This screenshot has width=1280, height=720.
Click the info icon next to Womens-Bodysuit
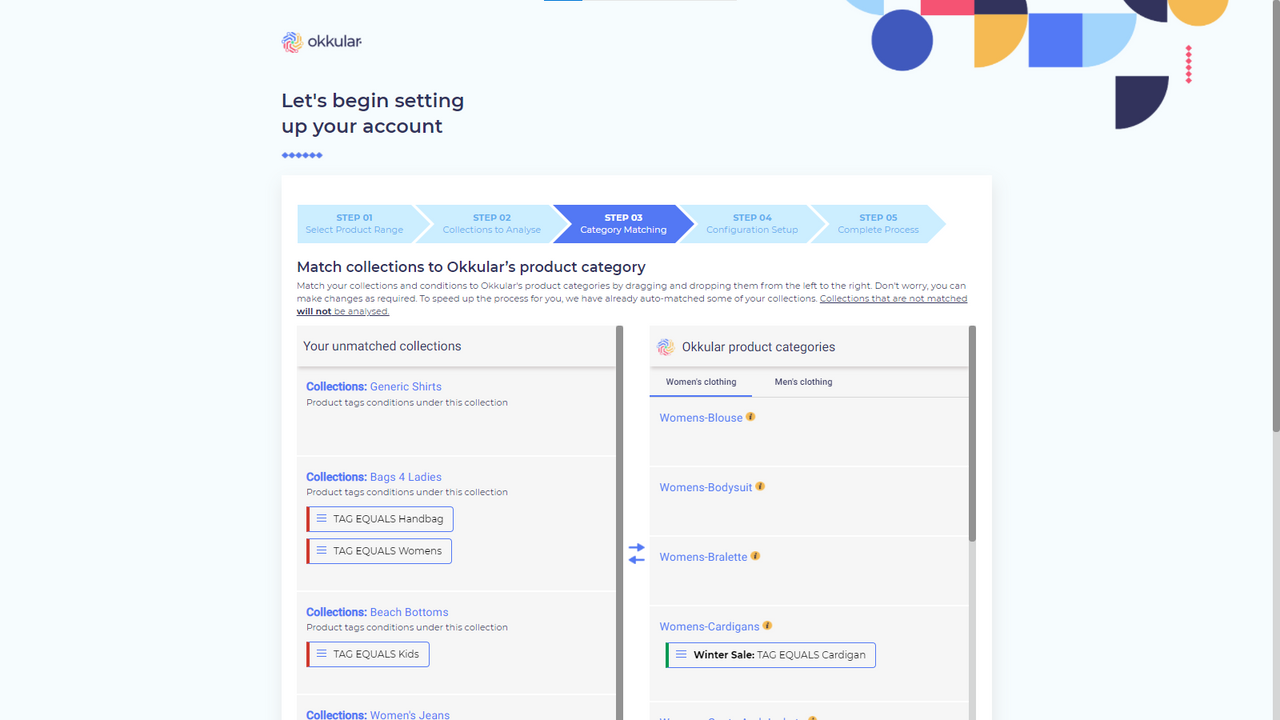tap(760, 485)
